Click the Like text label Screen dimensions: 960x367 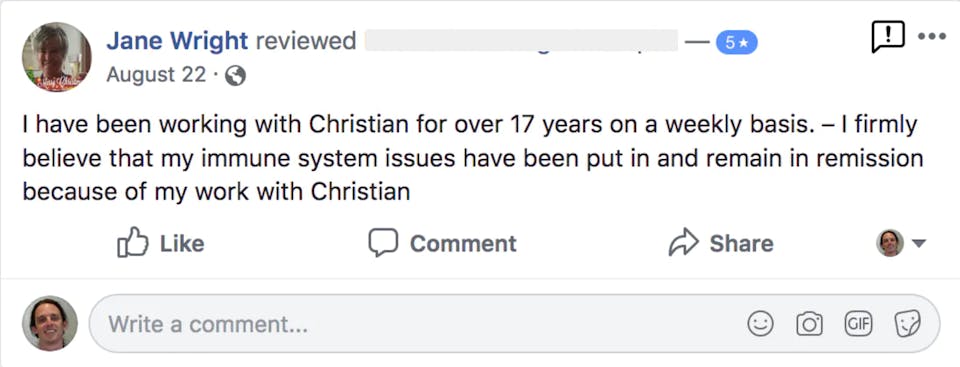[182, 243]
